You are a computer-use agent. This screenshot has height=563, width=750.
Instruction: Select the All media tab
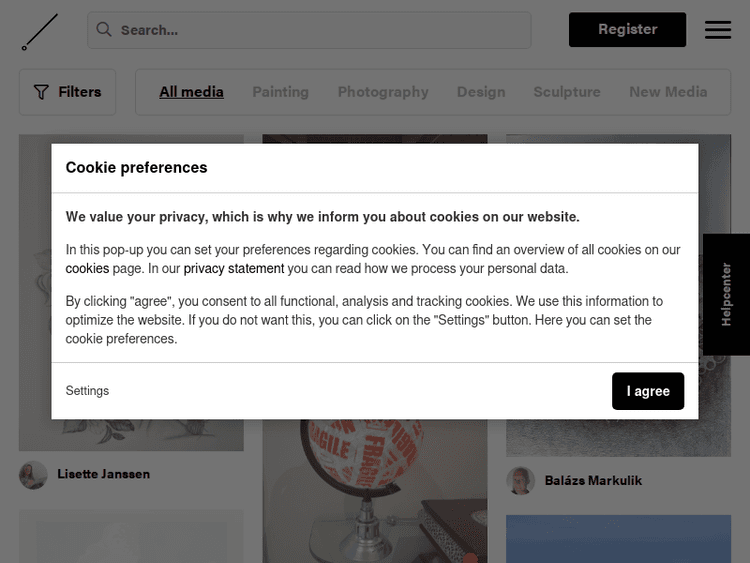pyautogui.click(x=191, y=92)
